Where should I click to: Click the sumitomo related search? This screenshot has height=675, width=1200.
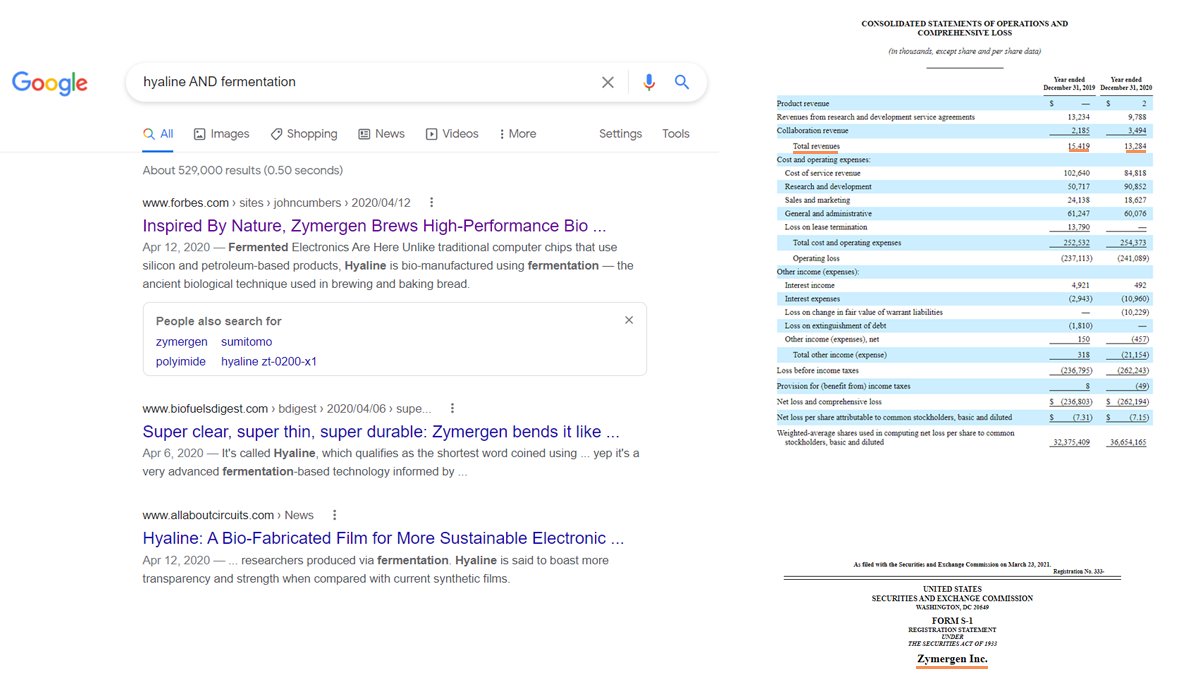[x=246, y=342]
